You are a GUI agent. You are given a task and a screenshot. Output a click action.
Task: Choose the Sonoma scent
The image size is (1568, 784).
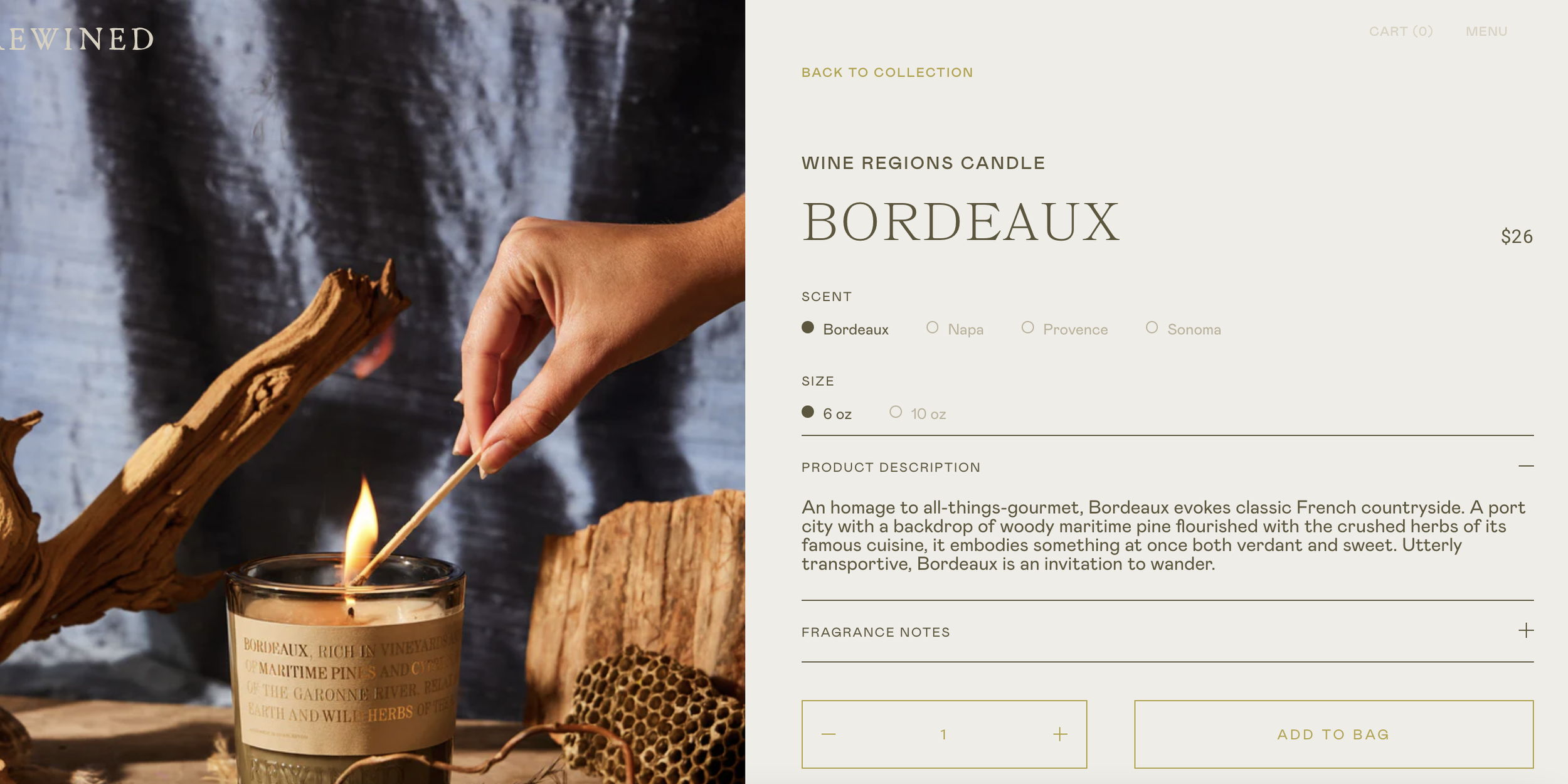tap(1183, 329)
